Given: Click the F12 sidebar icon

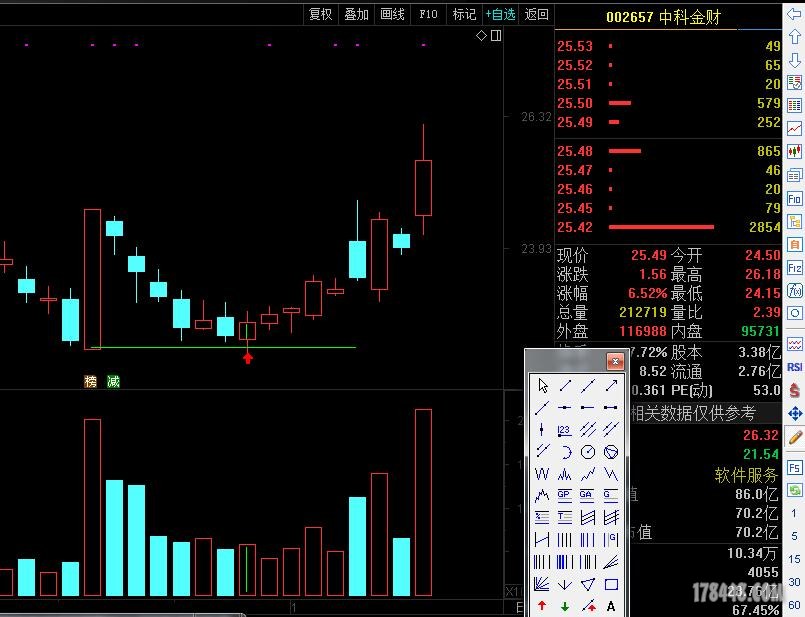Looking at the screenshot, I should click(x=794, y=268).
